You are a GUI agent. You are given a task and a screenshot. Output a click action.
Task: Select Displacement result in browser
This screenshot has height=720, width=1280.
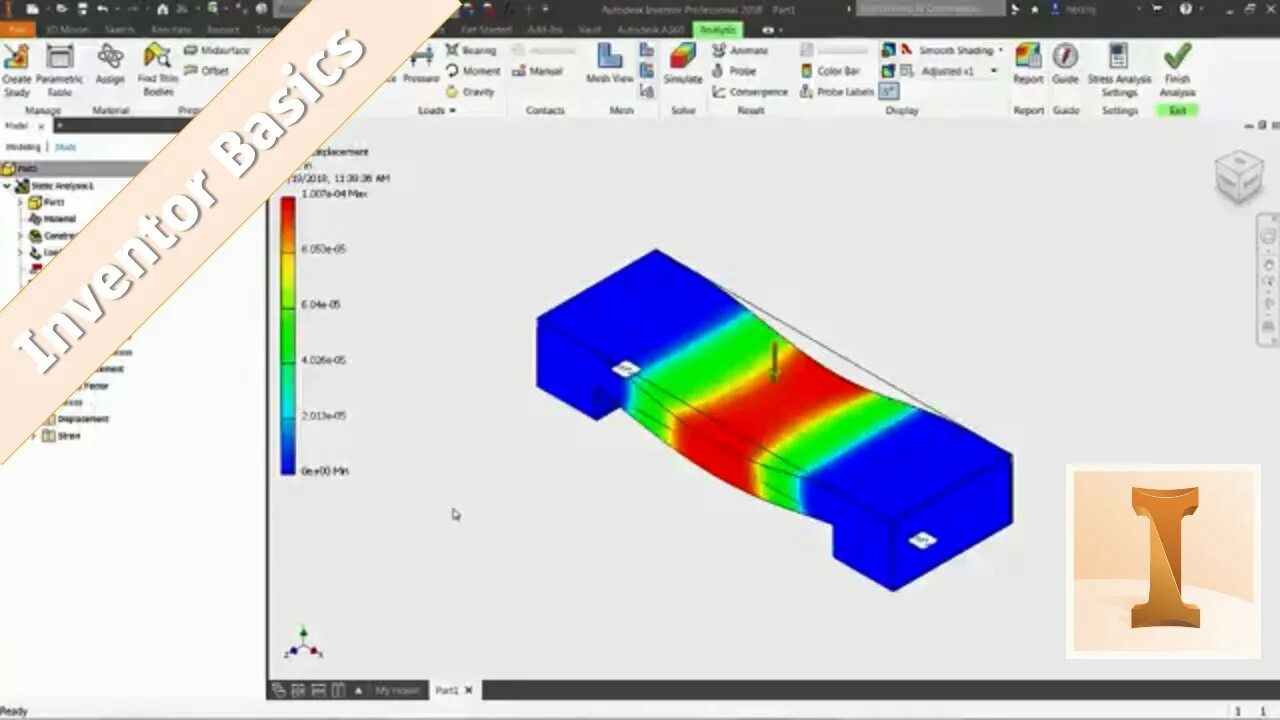[82, 419]
